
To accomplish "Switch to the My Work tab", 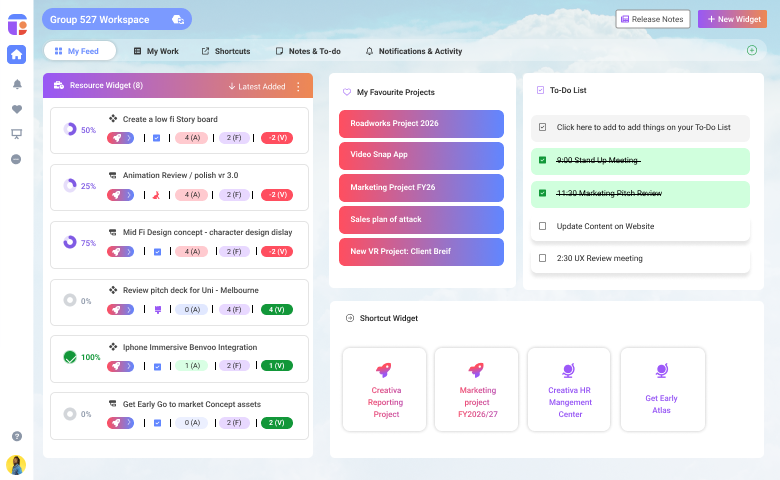I will point(155,51).
